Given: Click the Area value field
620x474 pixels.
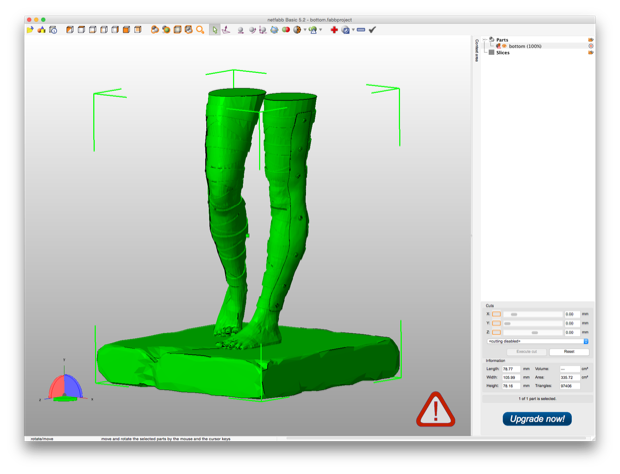Looking at the screenshot, I should click(570, 378).
